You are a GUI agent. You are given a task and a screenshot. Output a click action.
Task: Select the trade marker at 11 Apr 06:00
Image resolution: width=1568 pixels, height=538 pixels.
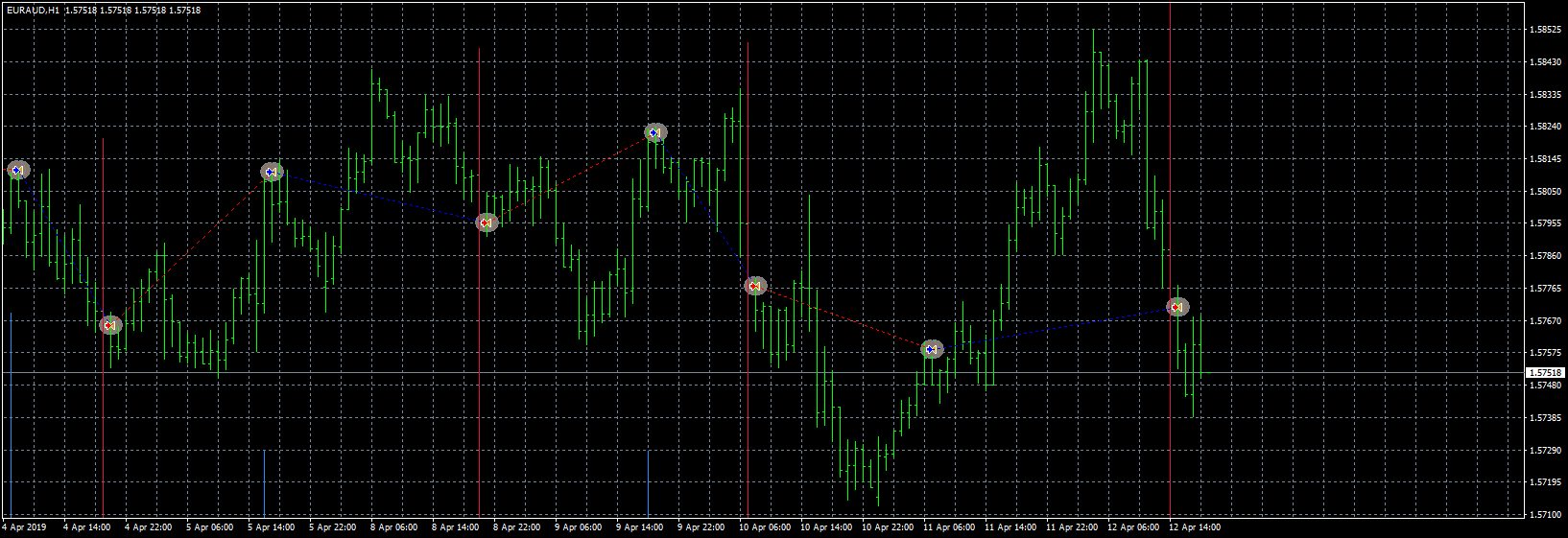[x=932, y=349]
